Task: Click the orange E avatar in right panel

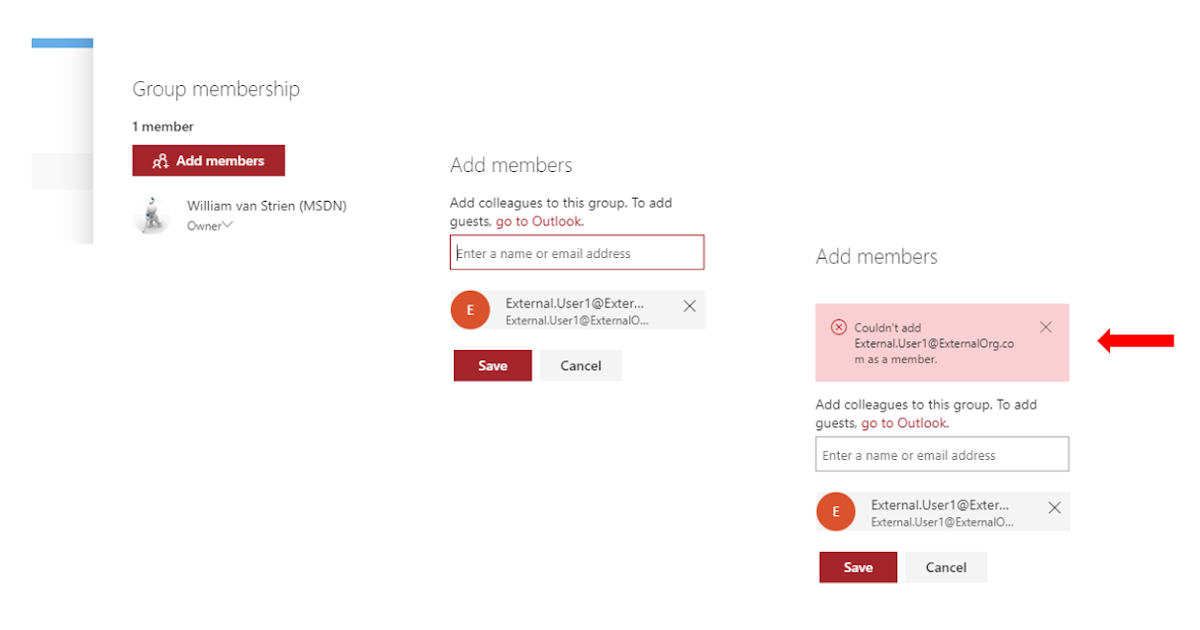Action: click(836, 511)
